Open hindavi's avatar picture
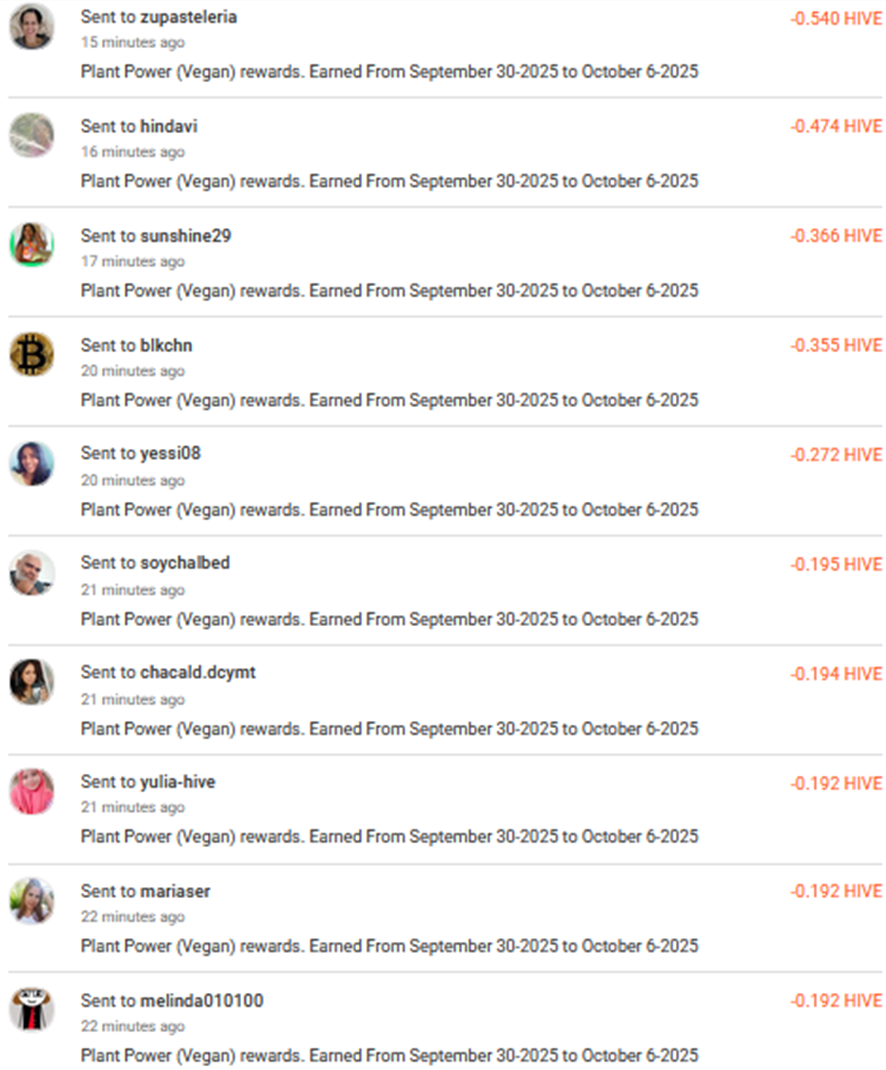This screenshot has height=1070, width=886. pyautogui.click(x=32, y=135)
